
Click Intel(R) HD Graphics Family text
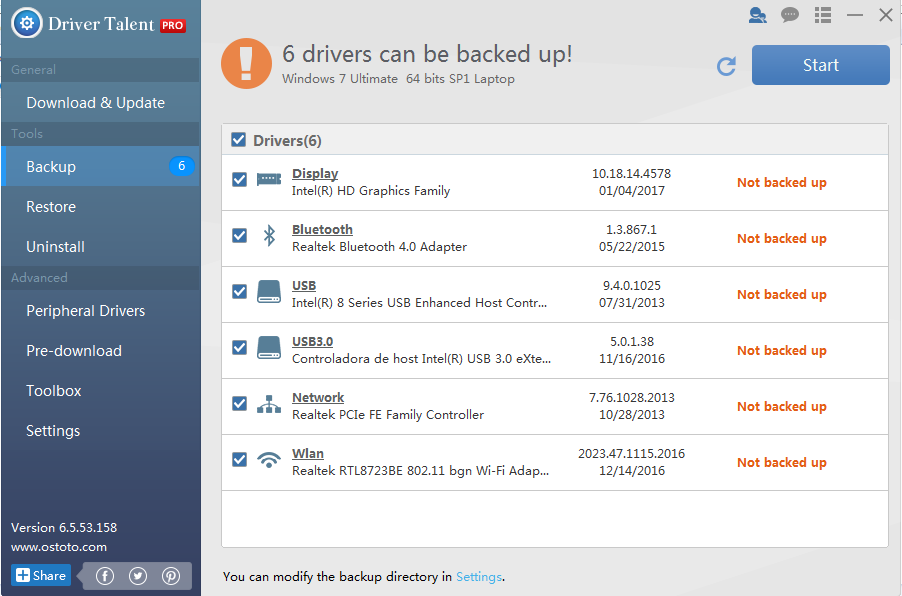point(371,190)
